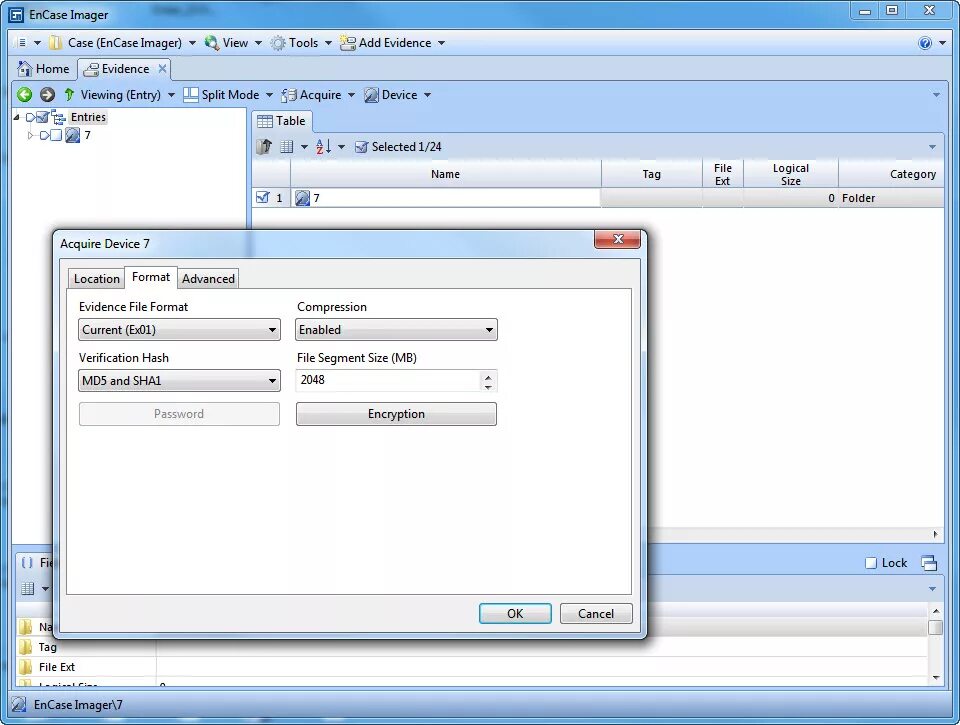This screenshot has height=725, width=960.
Task: Open the Acquire menu in evidence toolbar
Action: click(x=318, y=94)
